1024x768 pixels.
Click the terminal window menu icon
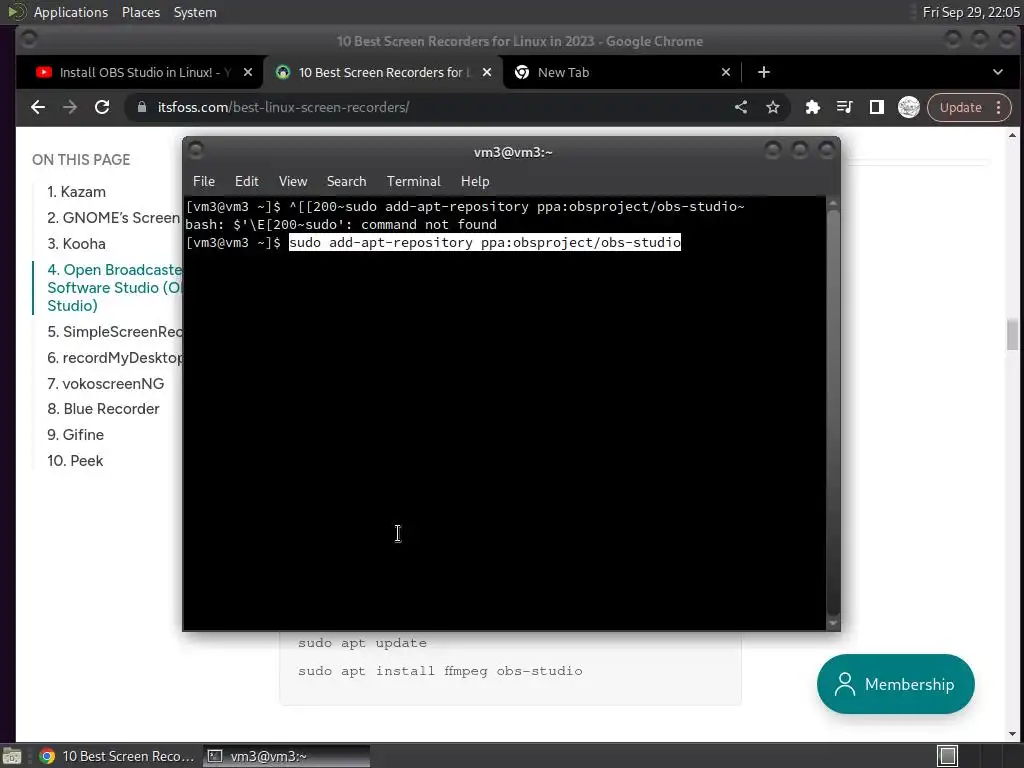point(195,151)
